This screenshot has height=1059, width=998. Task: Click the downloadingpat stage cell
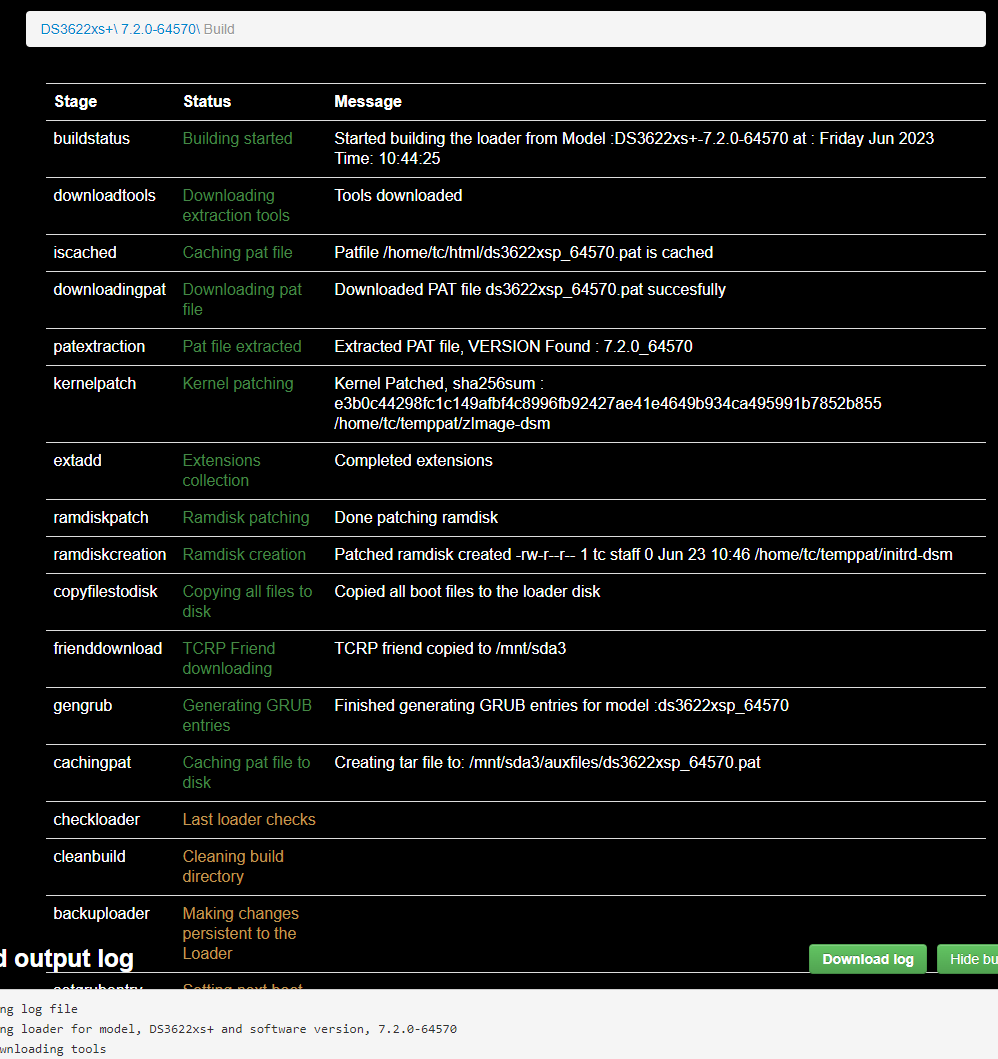[x=109, y=289]
